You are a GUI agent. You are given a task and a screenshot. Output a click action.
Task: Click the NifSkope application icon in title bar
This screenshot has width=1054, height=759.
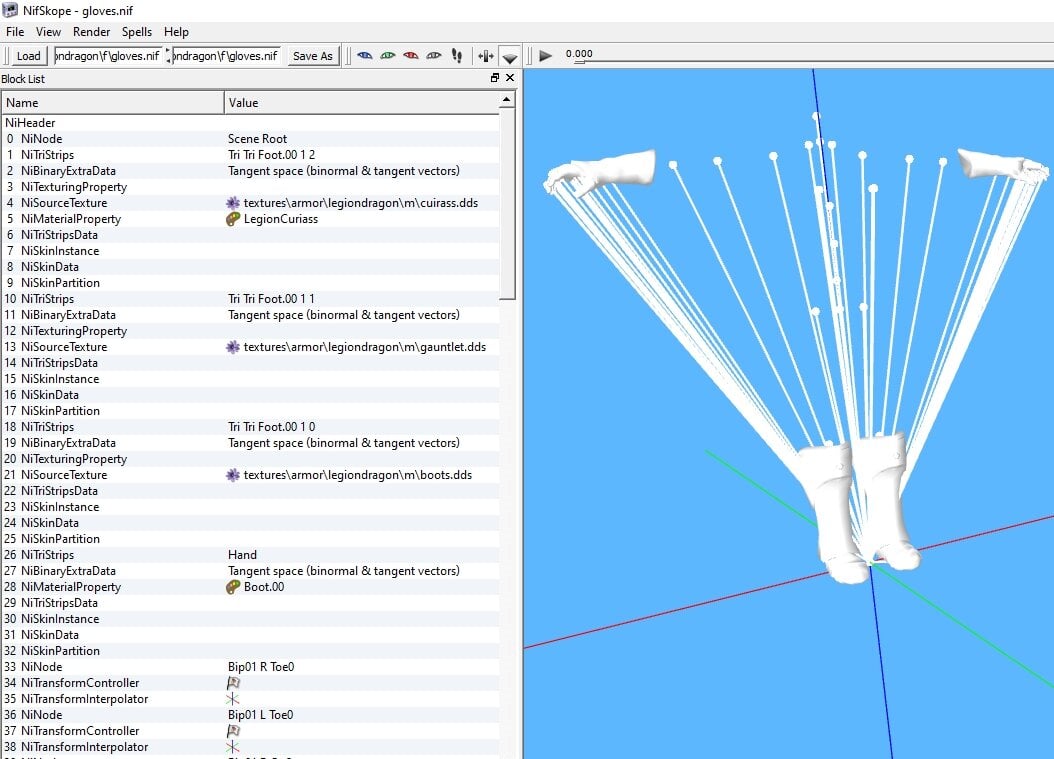click(x=10, y=10)
